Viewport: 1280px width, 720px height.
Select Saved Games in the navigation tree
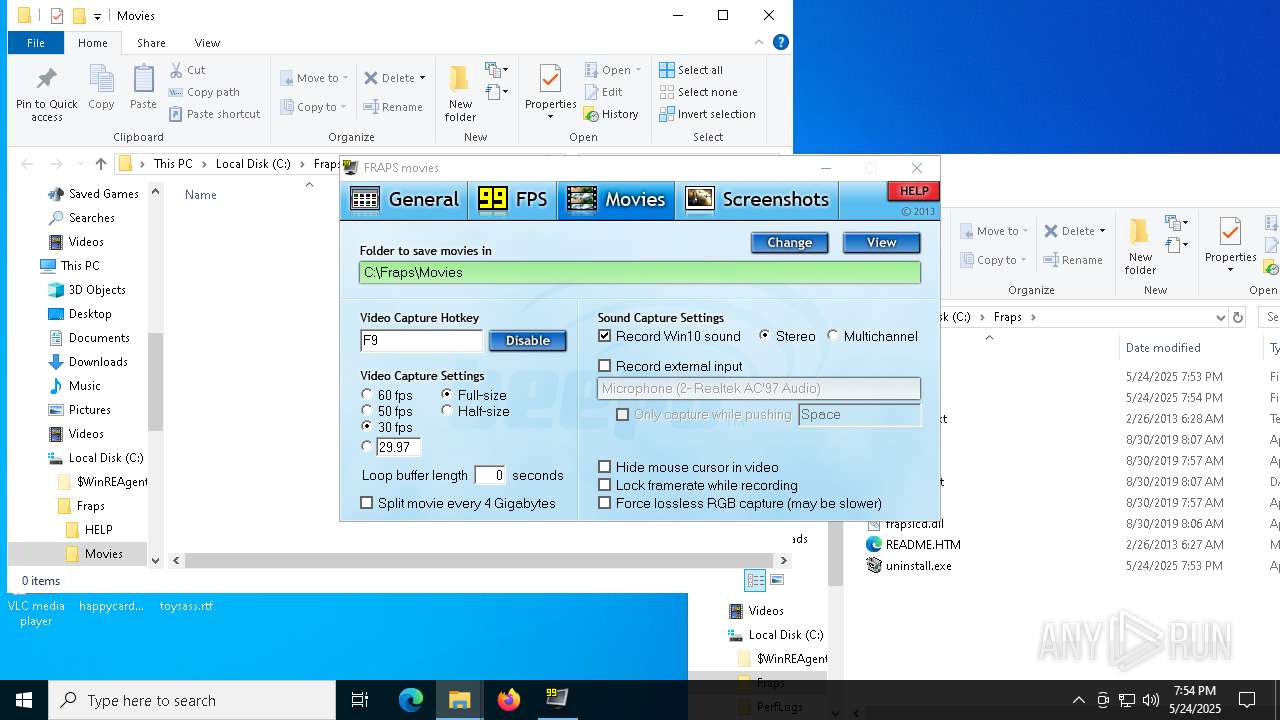tap(94, 194)
